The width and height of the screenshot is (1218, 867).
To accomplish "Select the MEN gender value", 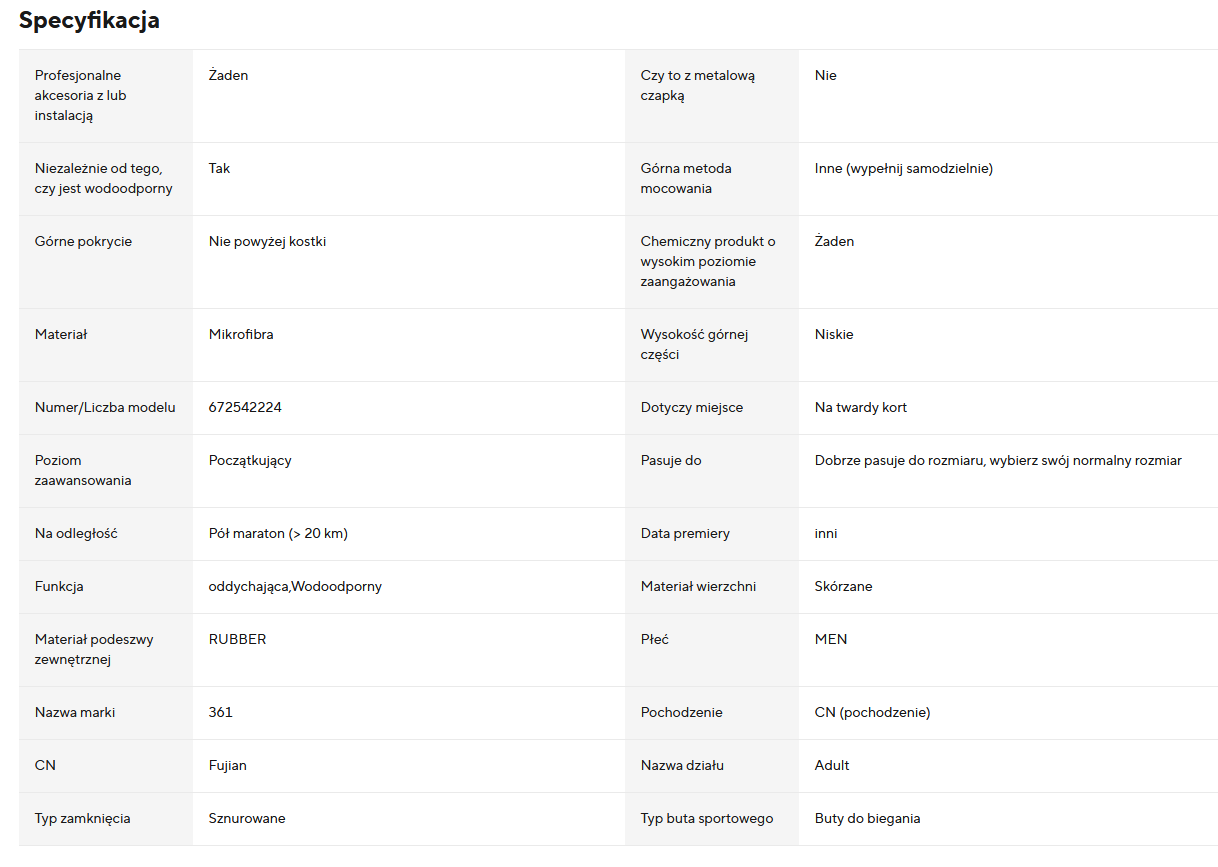I will 831,639.
